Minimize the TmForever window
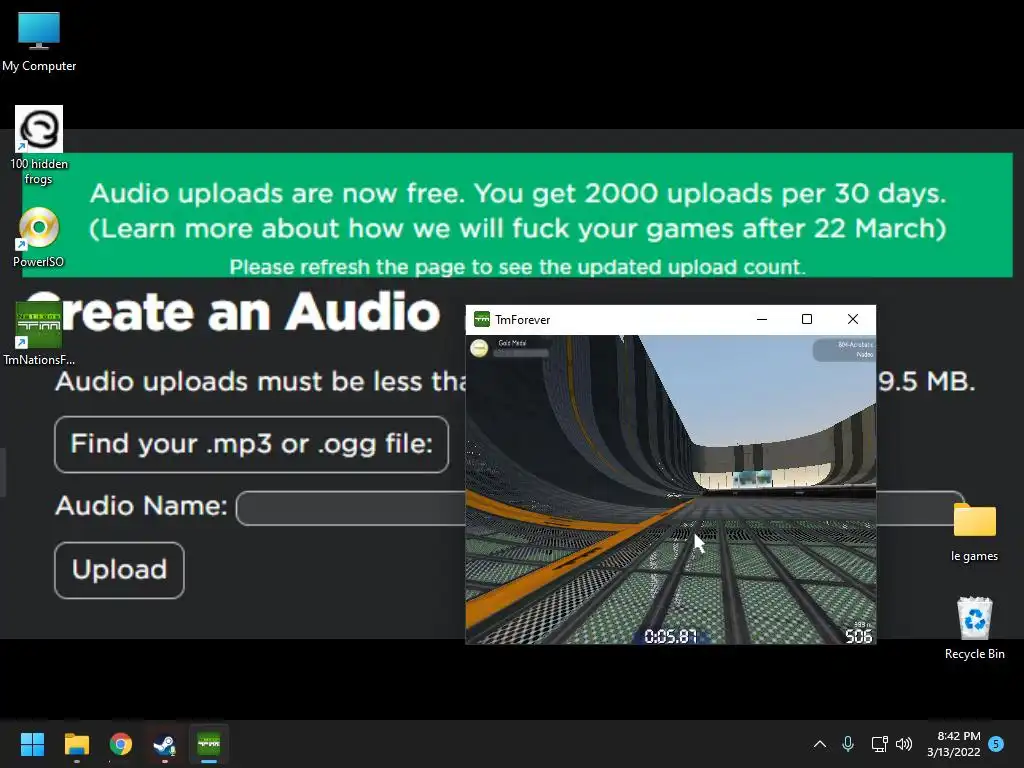 pyautogui.click(x=761, y=319)
